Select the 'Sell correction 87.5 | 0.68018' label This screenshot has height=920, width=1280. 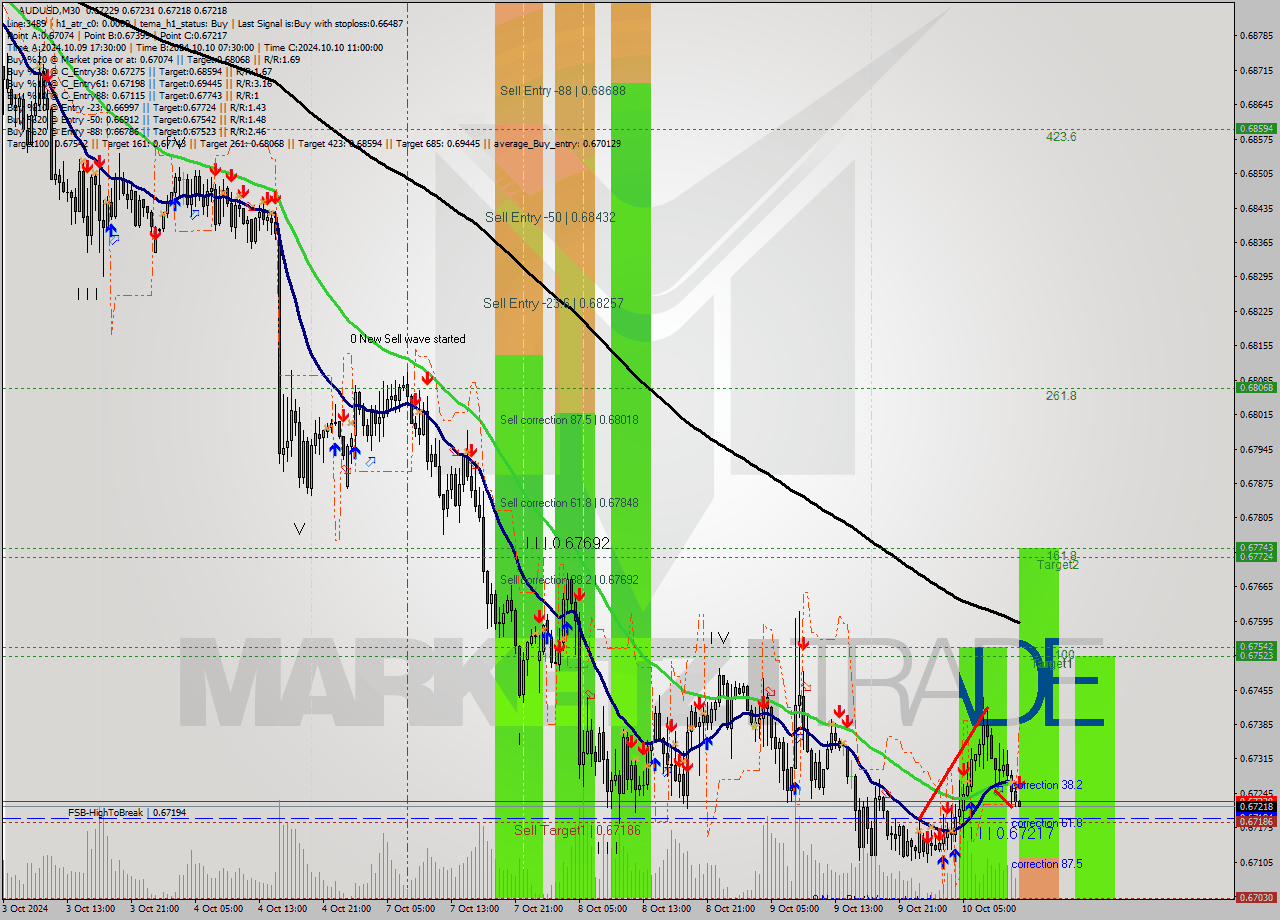569,420
